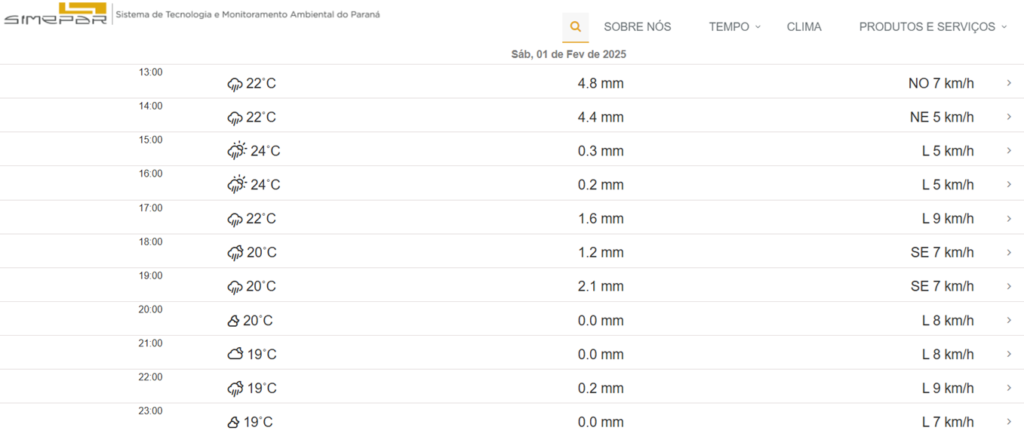
Task: Click the SE 7 km/h wind at 18:00
Action: [942, 253]
